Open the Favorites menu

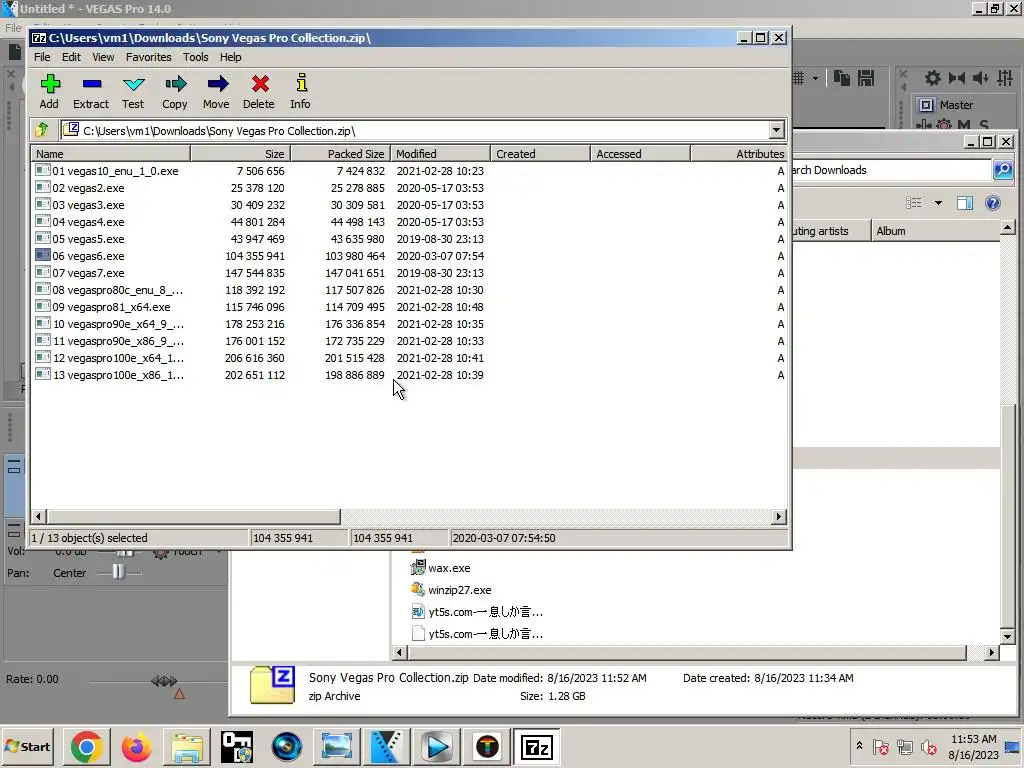(x=149, y=57)
